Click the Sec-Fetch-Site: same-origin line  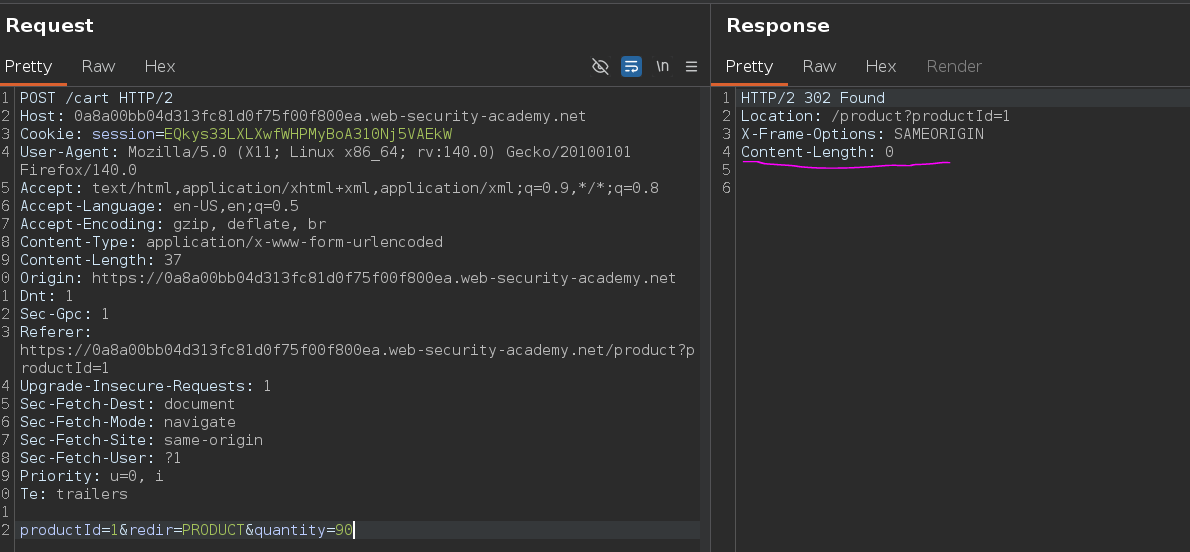[141, 440]
